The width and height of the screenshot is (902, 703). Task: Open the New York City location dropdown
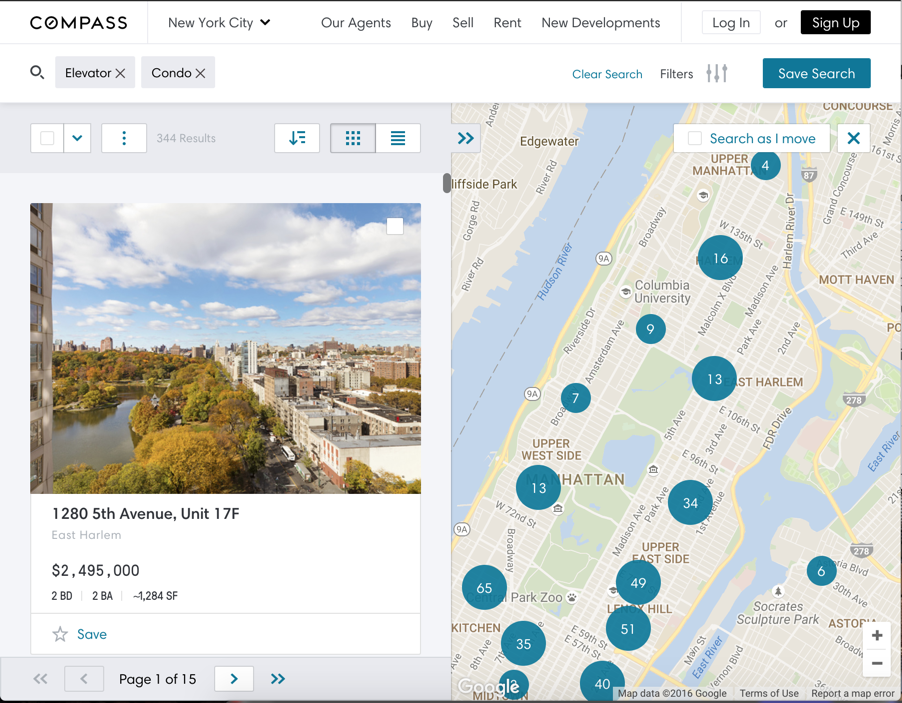click(219, 22)
